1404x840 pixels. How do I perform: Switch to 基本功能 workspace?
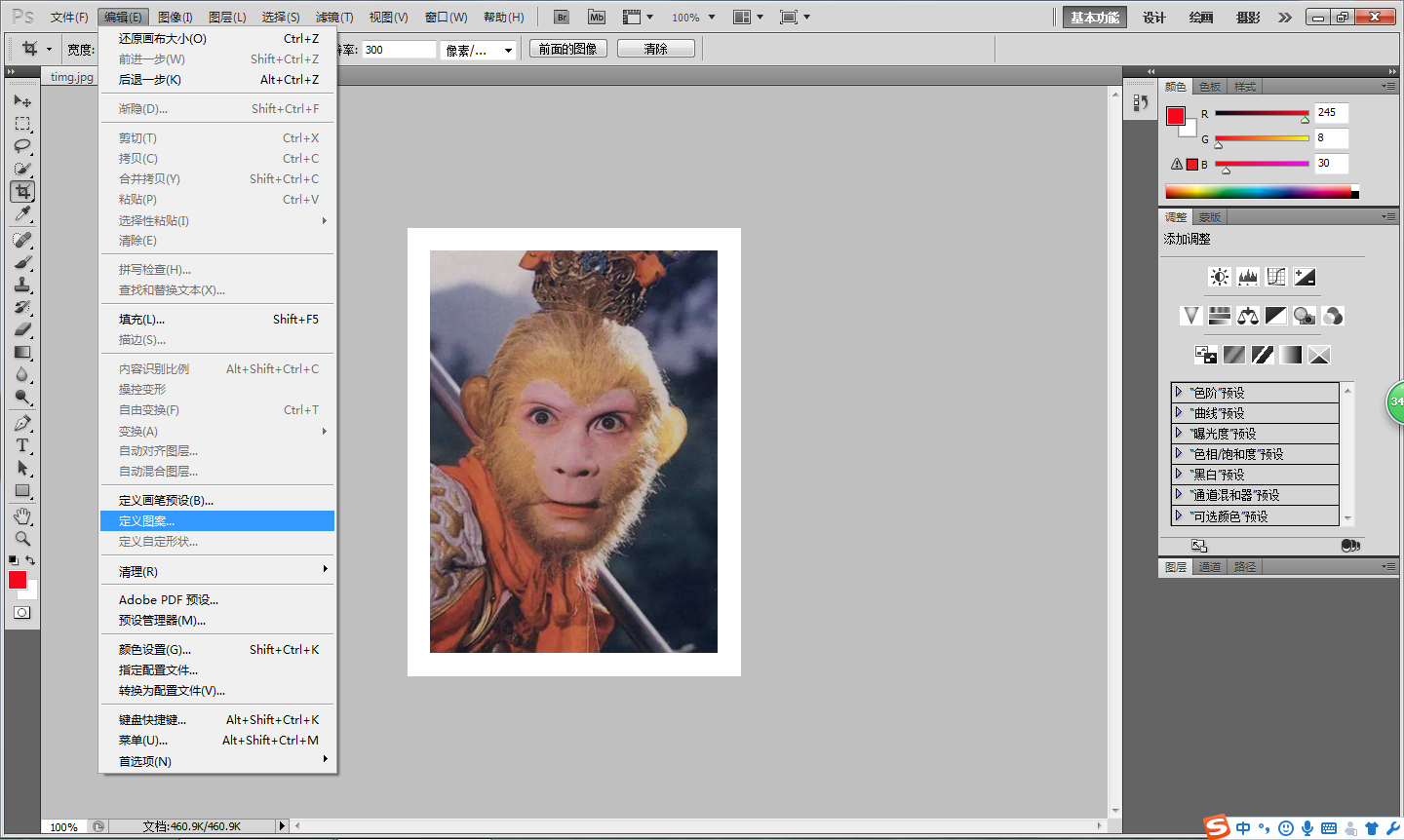pos(1094,18)
